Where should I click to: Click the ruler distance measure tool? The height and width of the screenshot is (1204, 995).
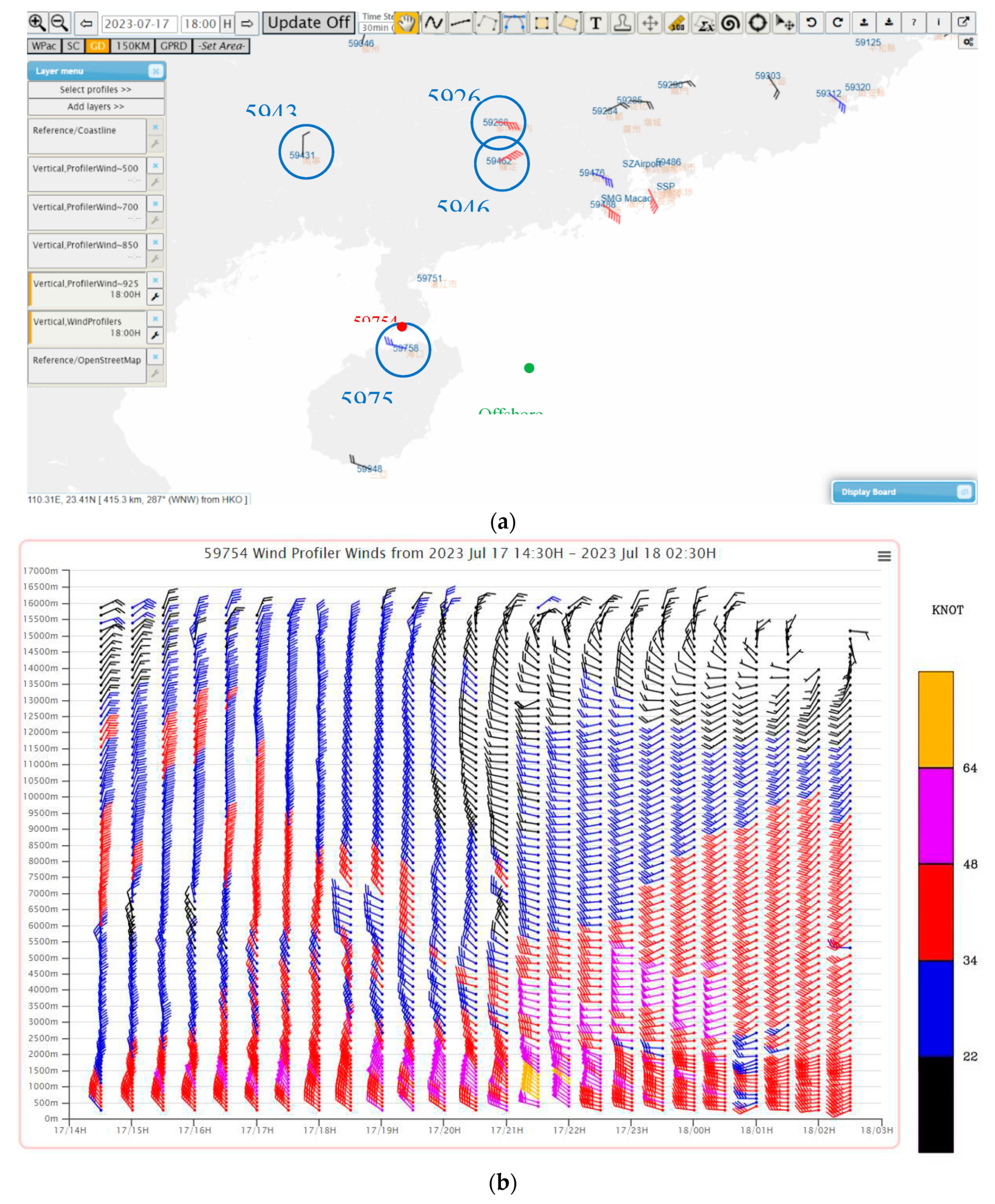(677, 24)
